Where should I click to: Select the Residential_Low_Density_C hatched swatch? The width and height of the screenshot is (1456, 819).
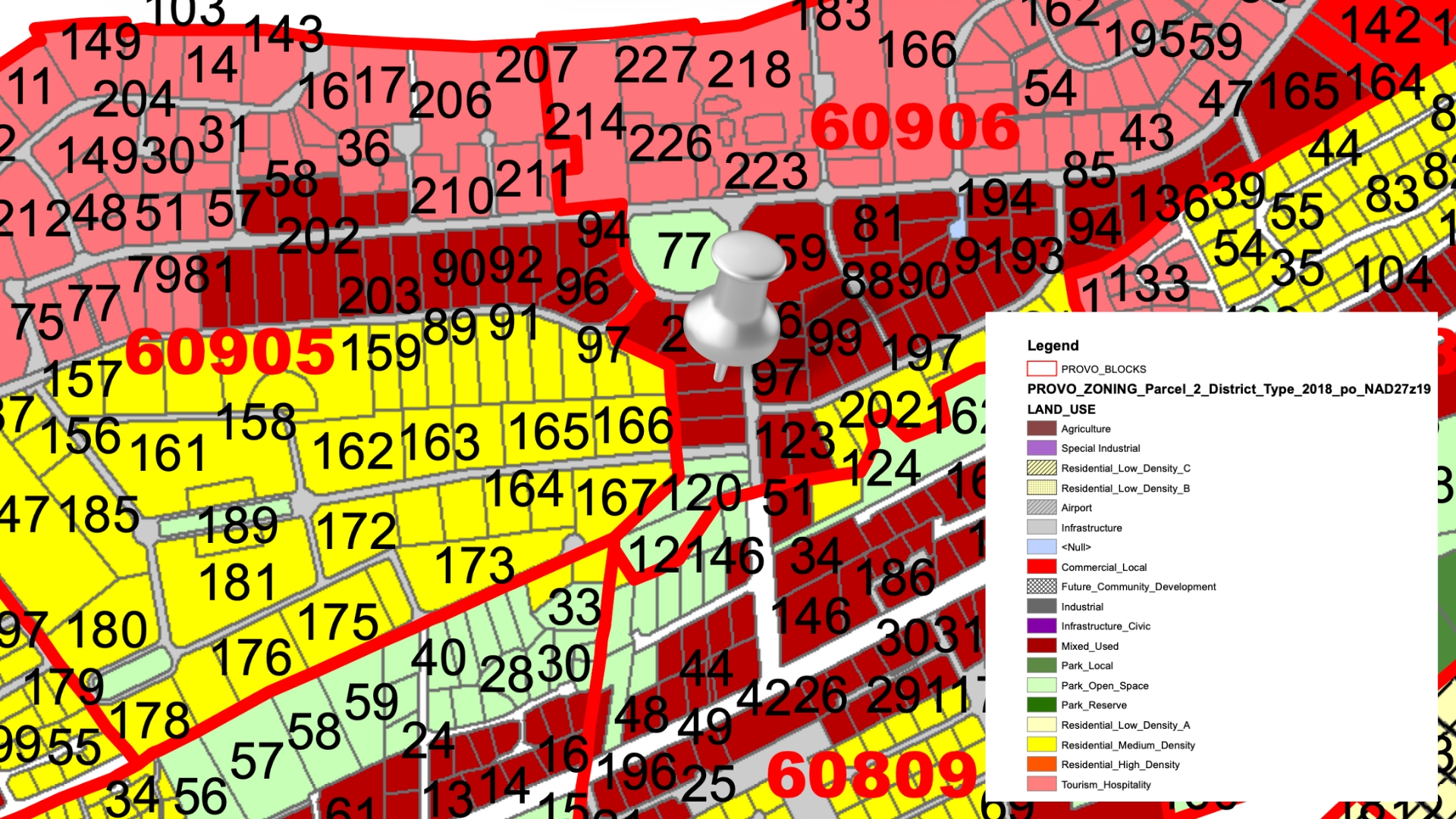[1041, 468]
